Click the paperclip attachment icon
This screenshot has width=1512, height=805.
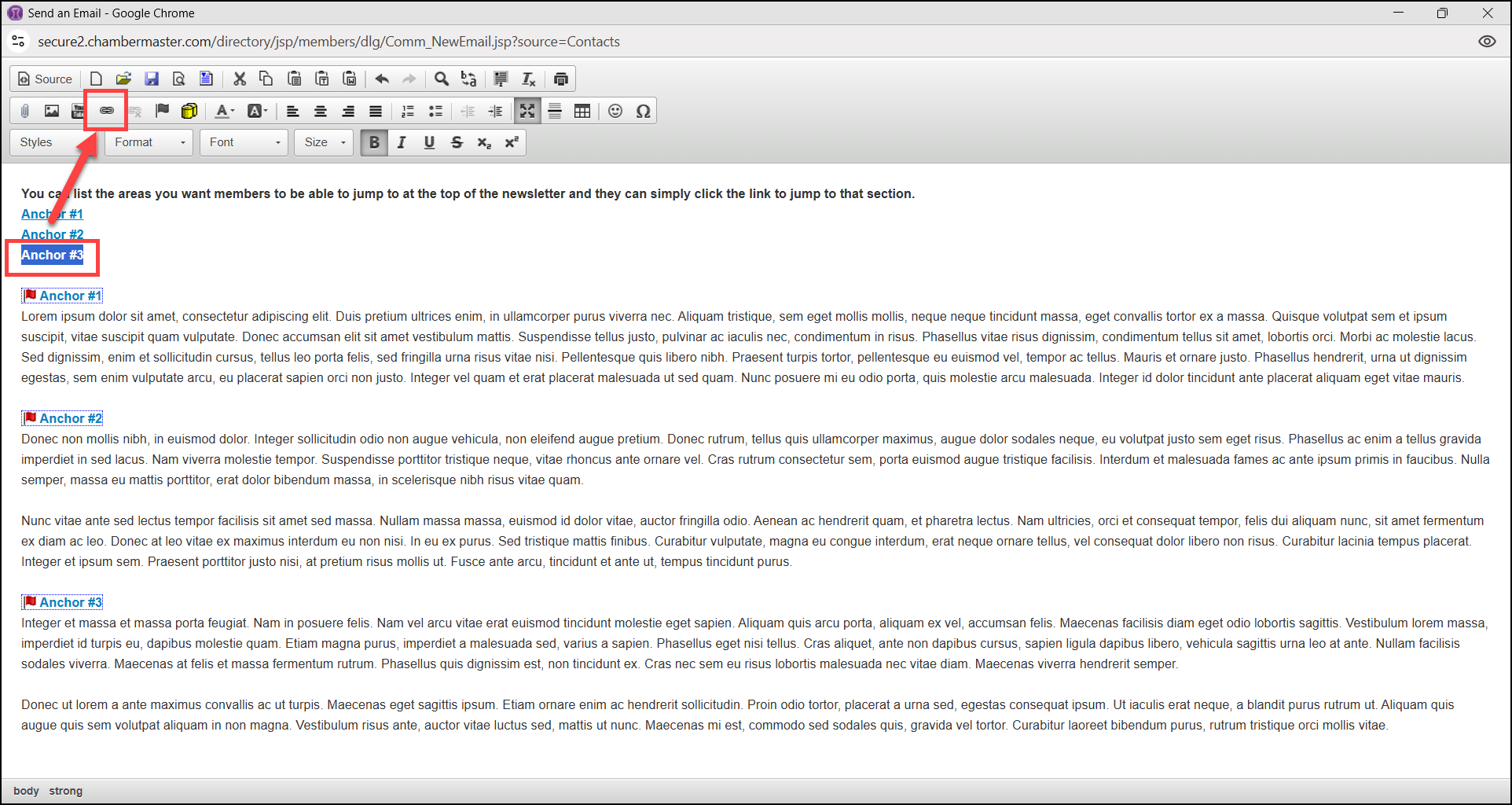click(25, 111)
